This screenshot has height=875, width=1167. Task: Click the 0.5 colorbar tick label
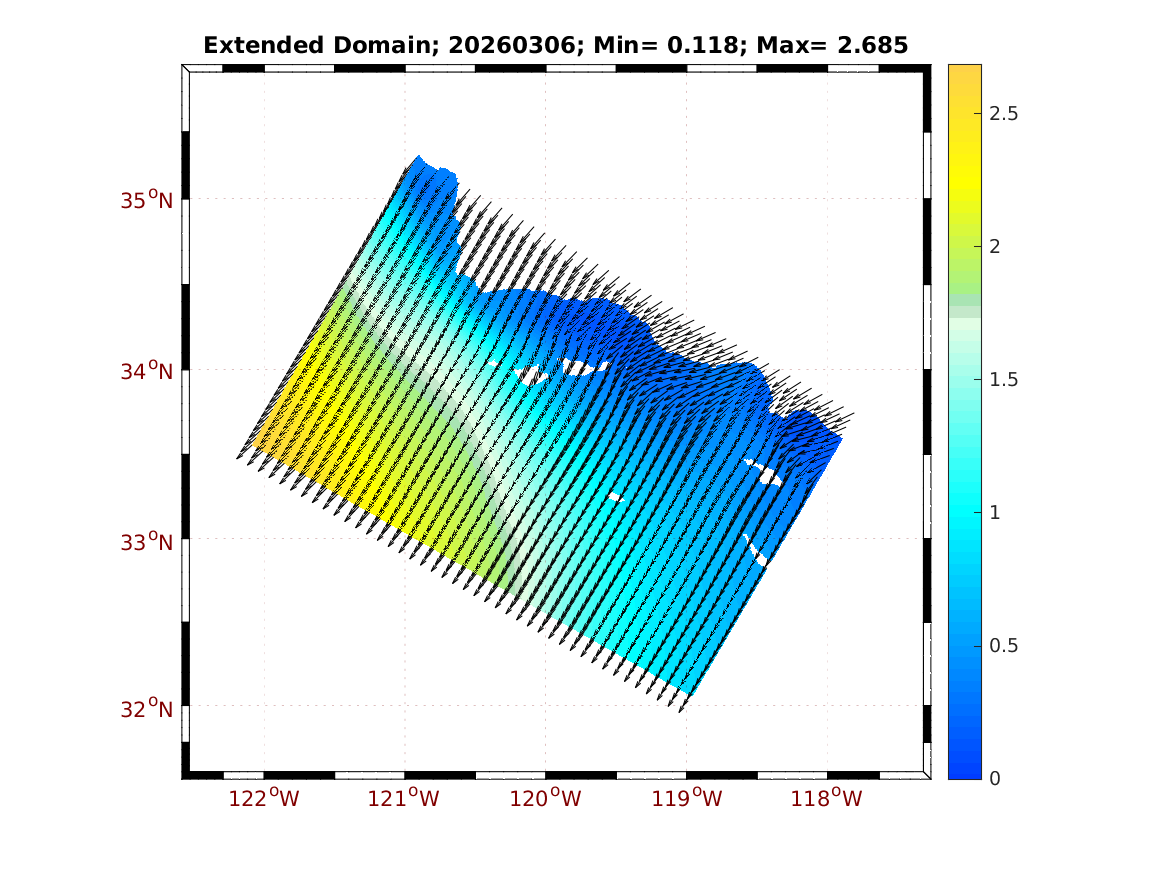pos(1002,646)
